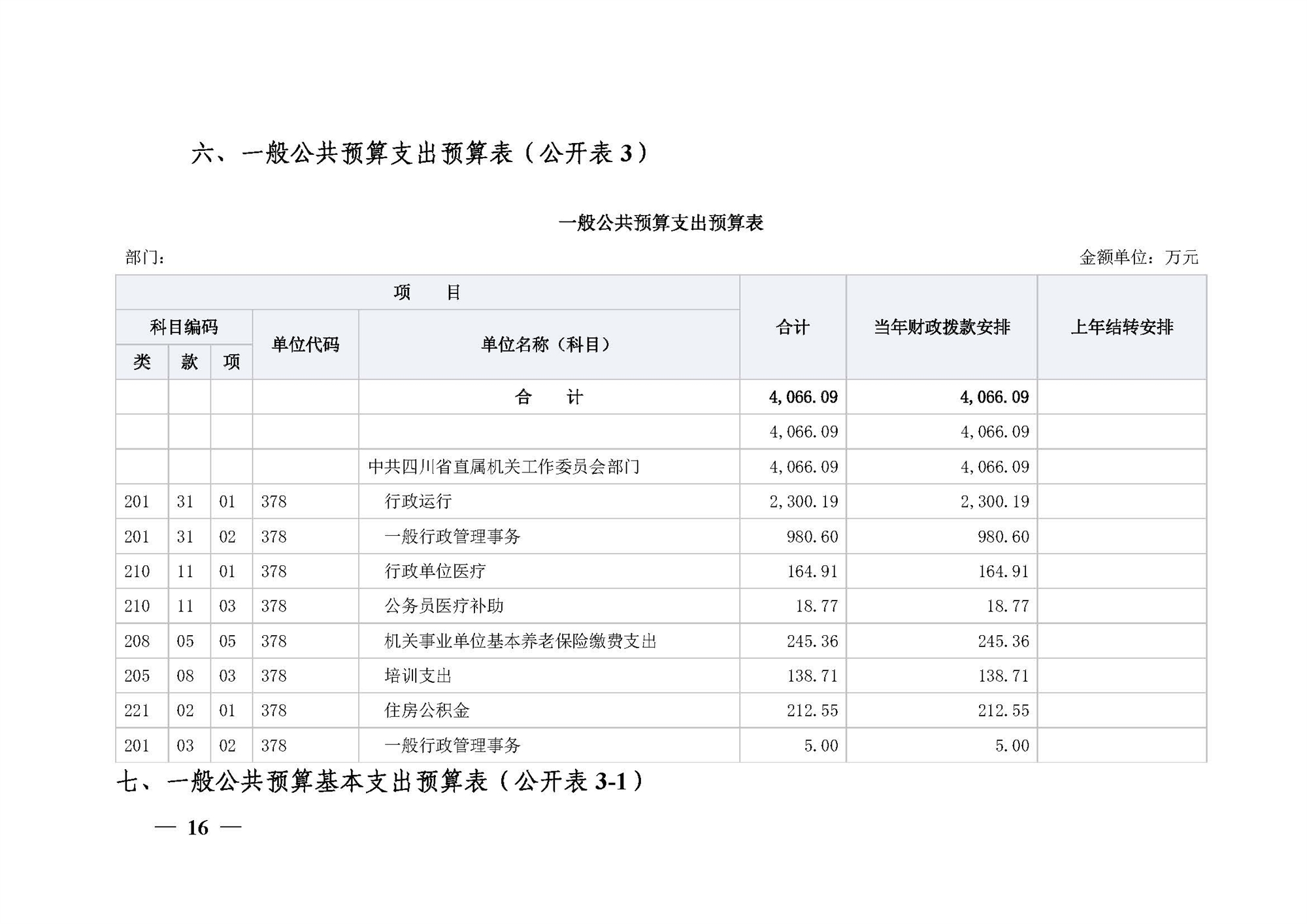Select the 单位名称（科目） column header

click(x=548, y=344)
